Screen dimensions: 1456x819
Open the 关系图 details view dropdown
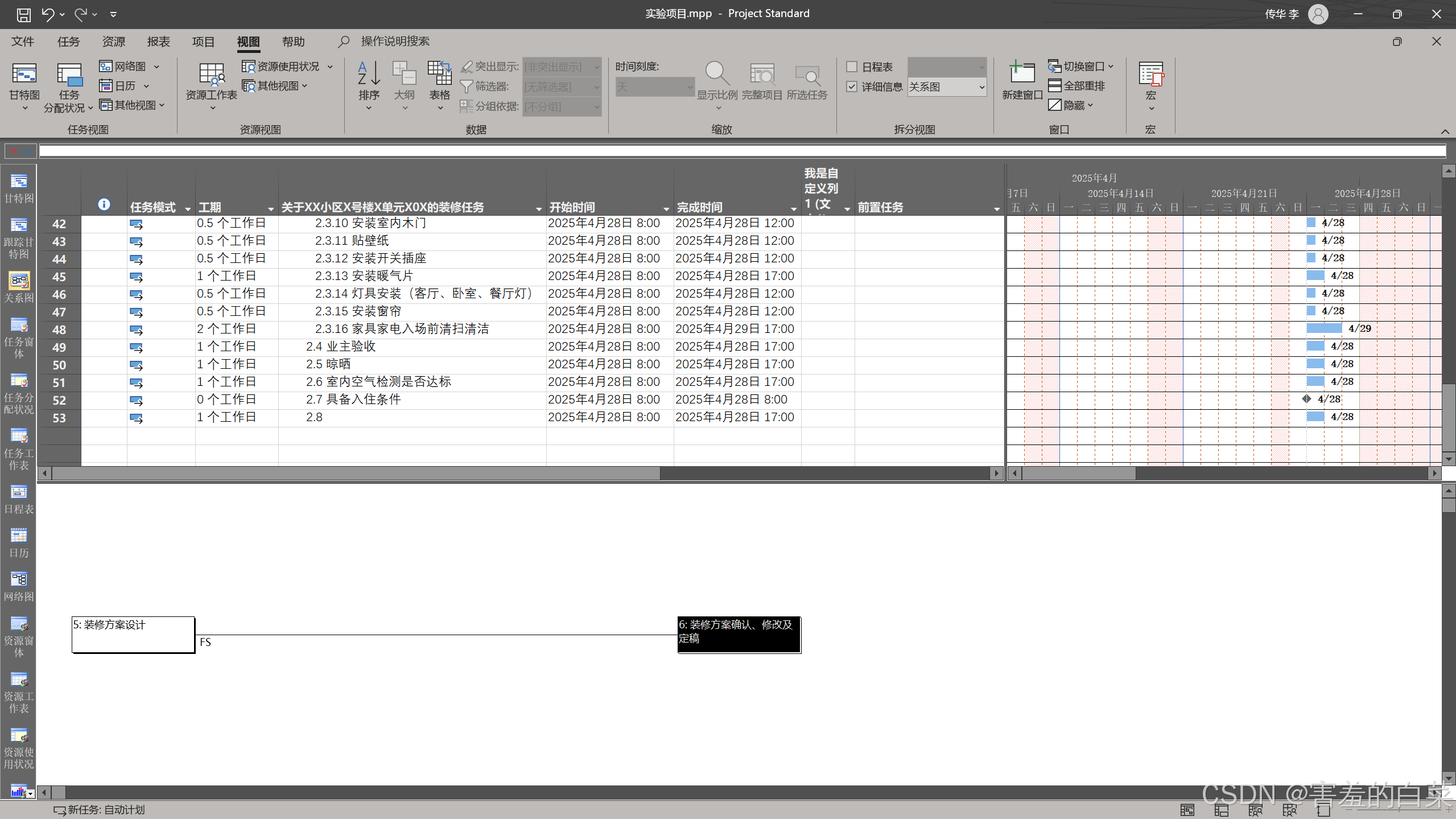(981, 87)
